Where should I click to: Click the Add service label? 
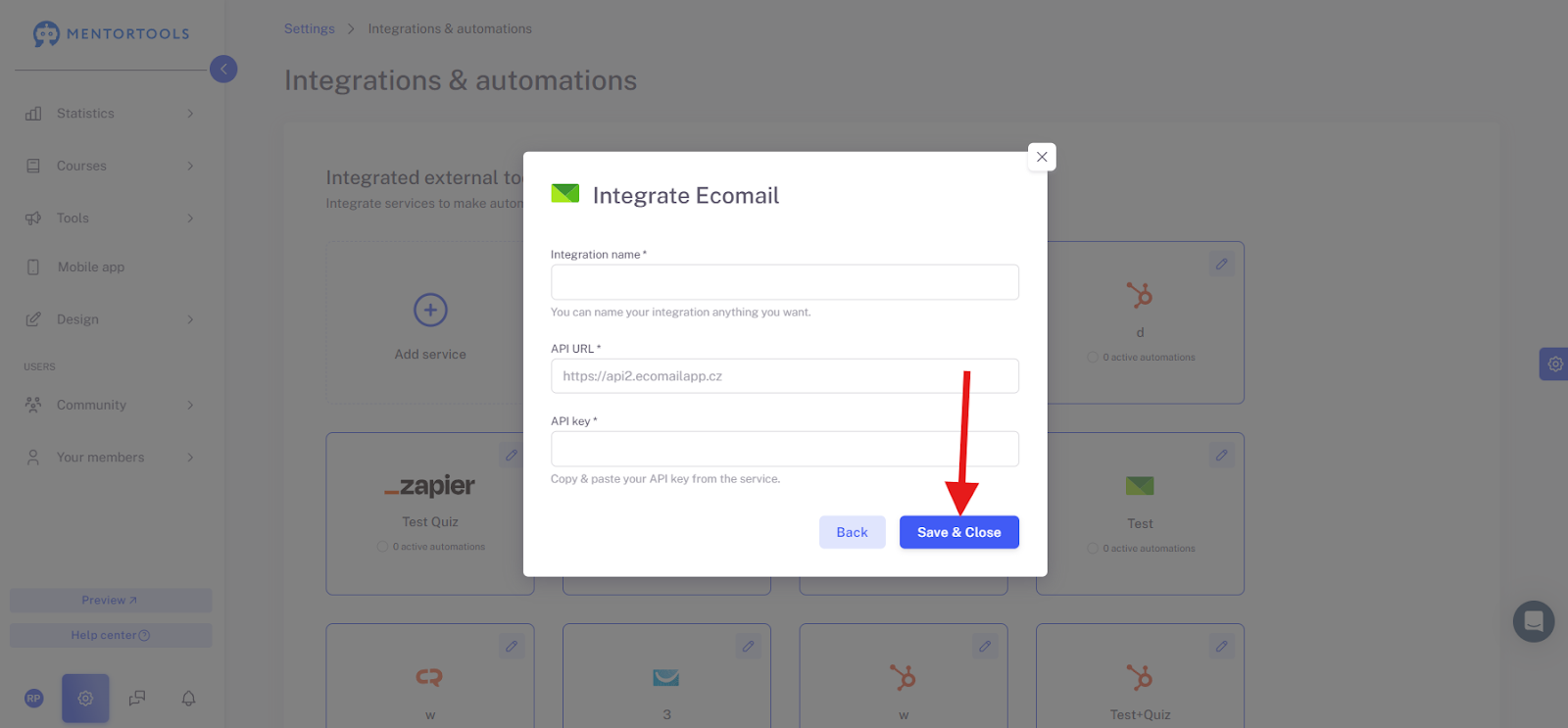click(x=430, y=355)
